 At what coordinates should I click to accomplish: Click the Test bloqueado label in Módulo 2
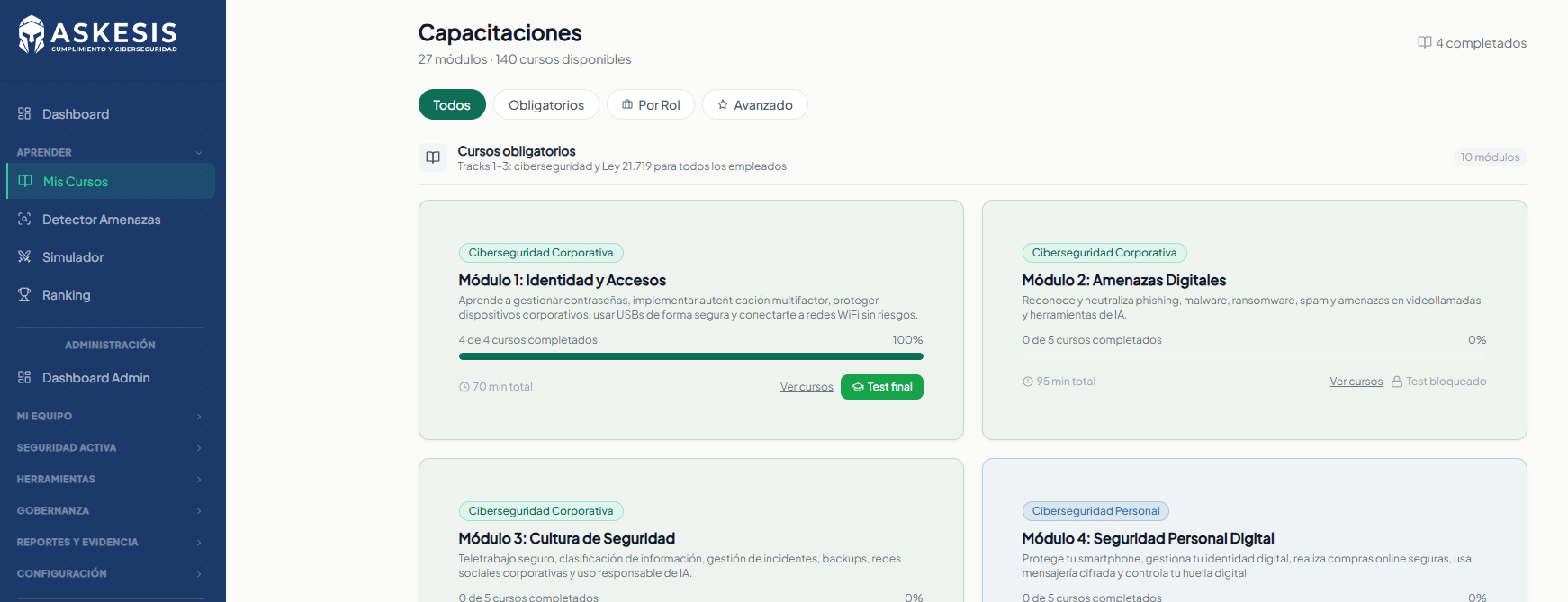(1446, 382)
